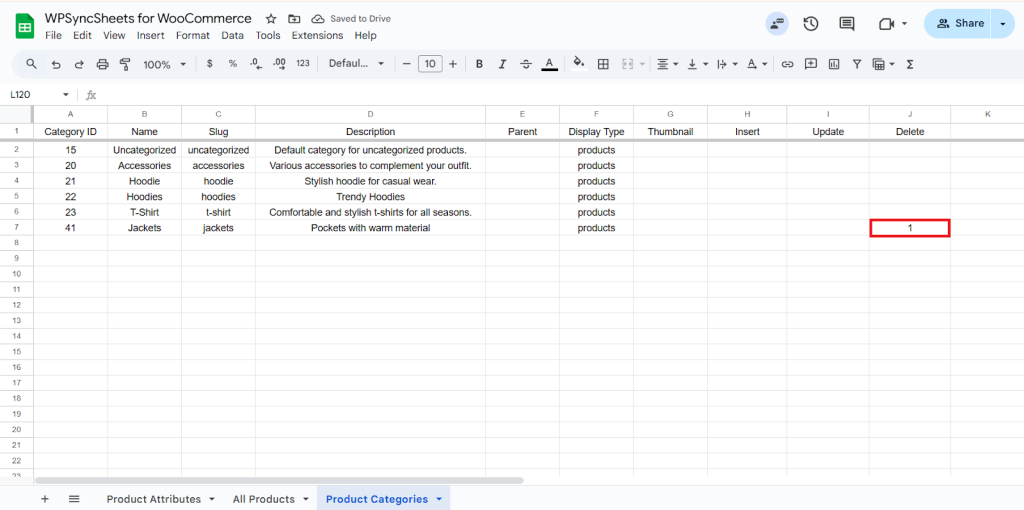
Task: Activate the paint format tool
Action: point(125,64)
